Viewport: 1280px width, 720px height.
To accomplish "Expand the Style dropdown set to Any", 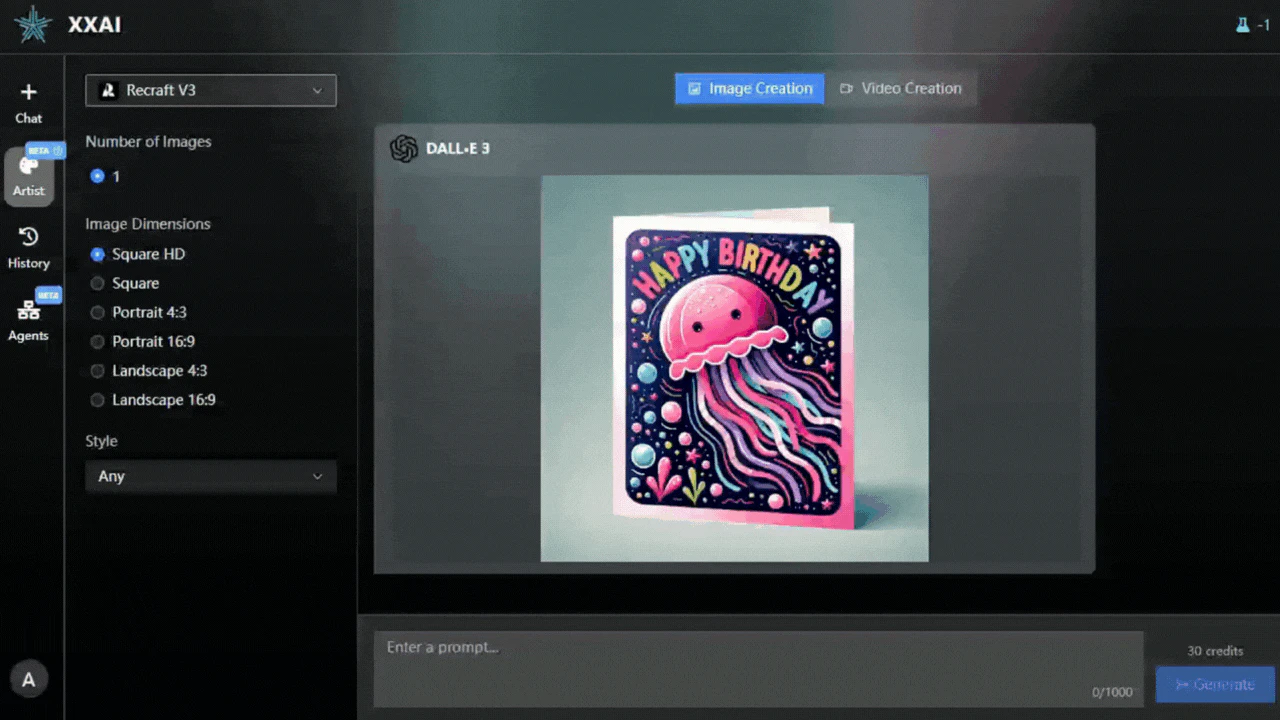I will point(211,477).
